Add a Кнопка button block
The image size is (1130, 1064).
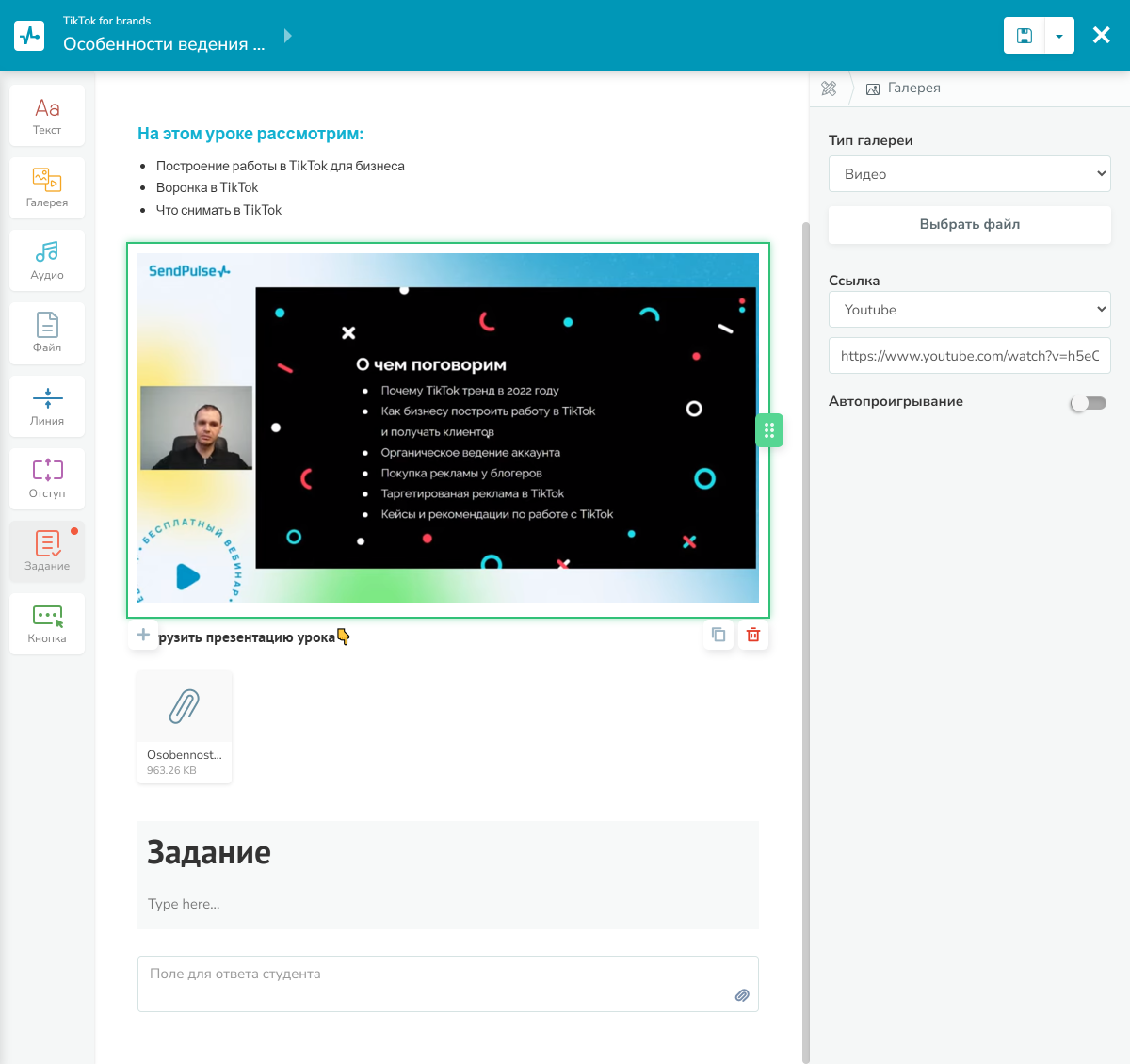[x=47, y=623]
